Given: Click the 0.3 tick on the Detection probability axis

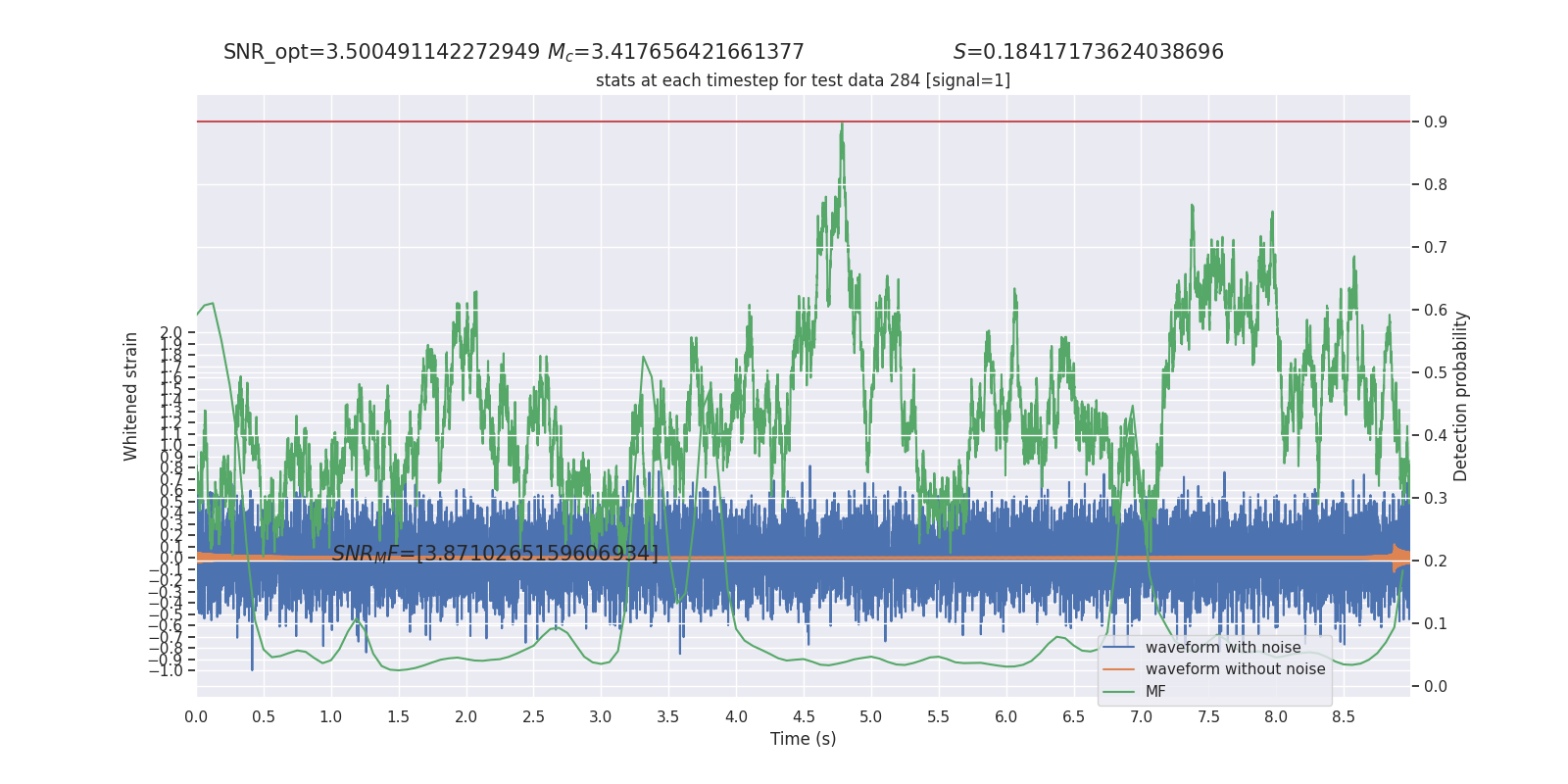Looking at the screenshot, I should (1436, 499).
